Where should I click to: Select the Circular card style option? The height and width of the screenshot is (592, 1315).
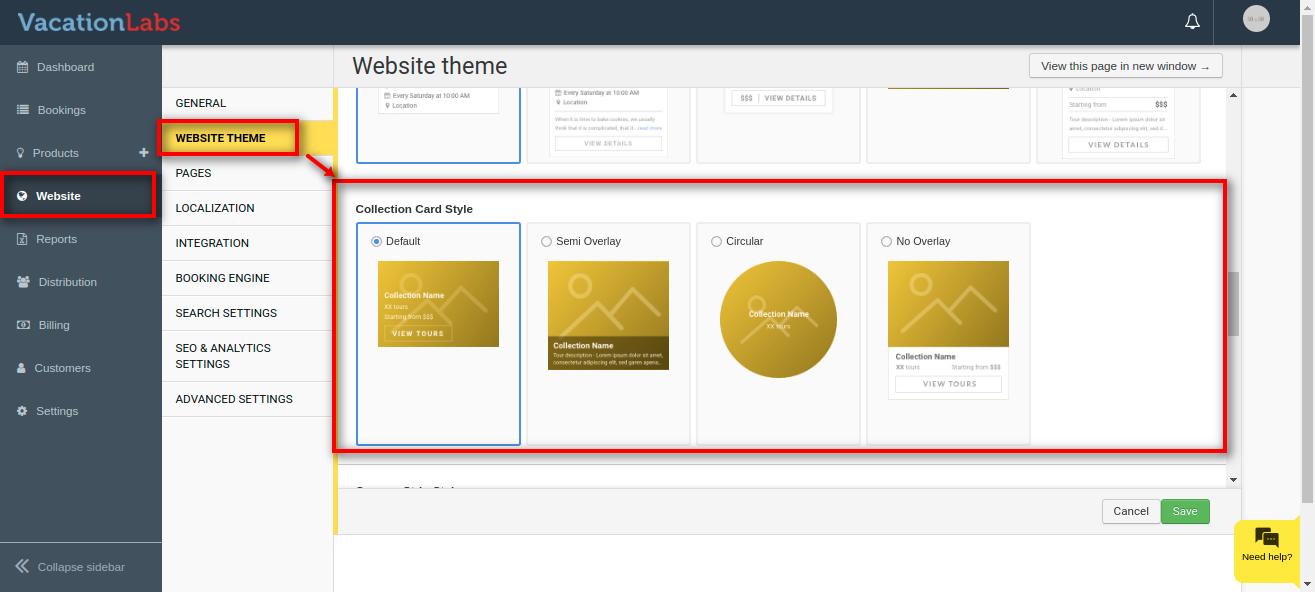point(716,241)
